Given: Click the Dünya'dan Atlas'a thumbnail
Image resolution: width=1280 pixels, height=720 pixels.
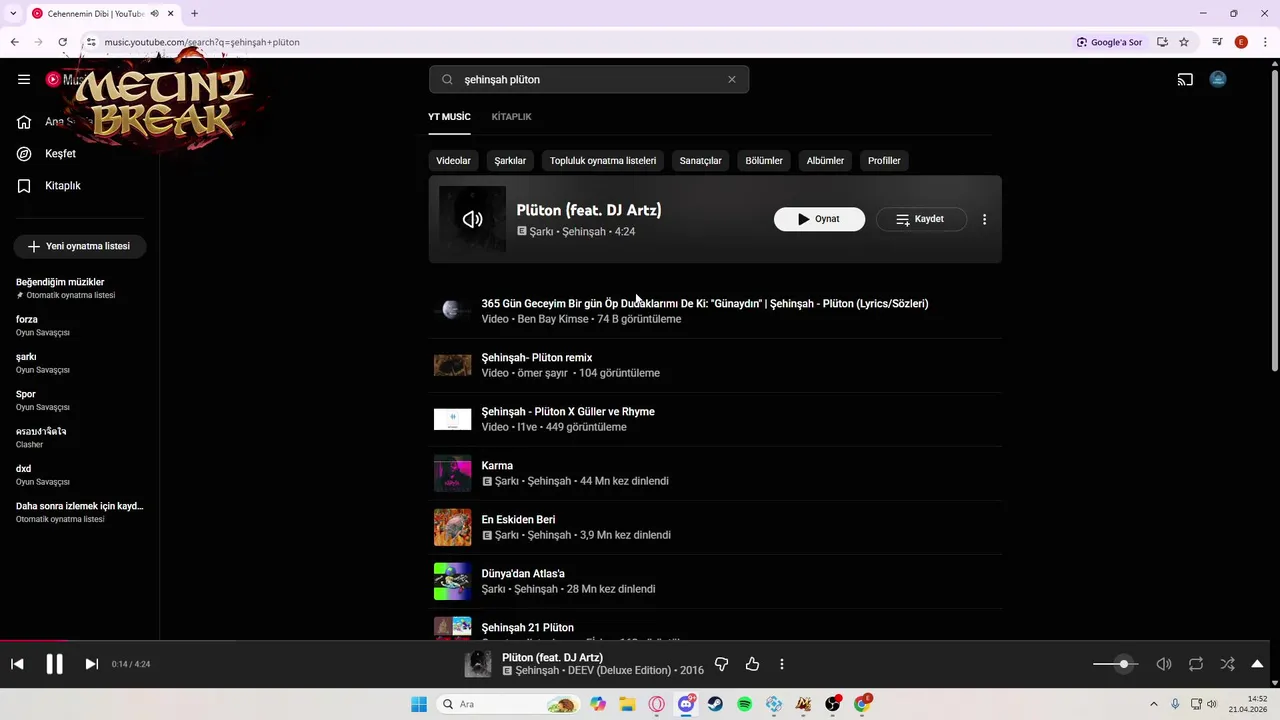Looking at the screenshot, I should click(x=452, y=581).
